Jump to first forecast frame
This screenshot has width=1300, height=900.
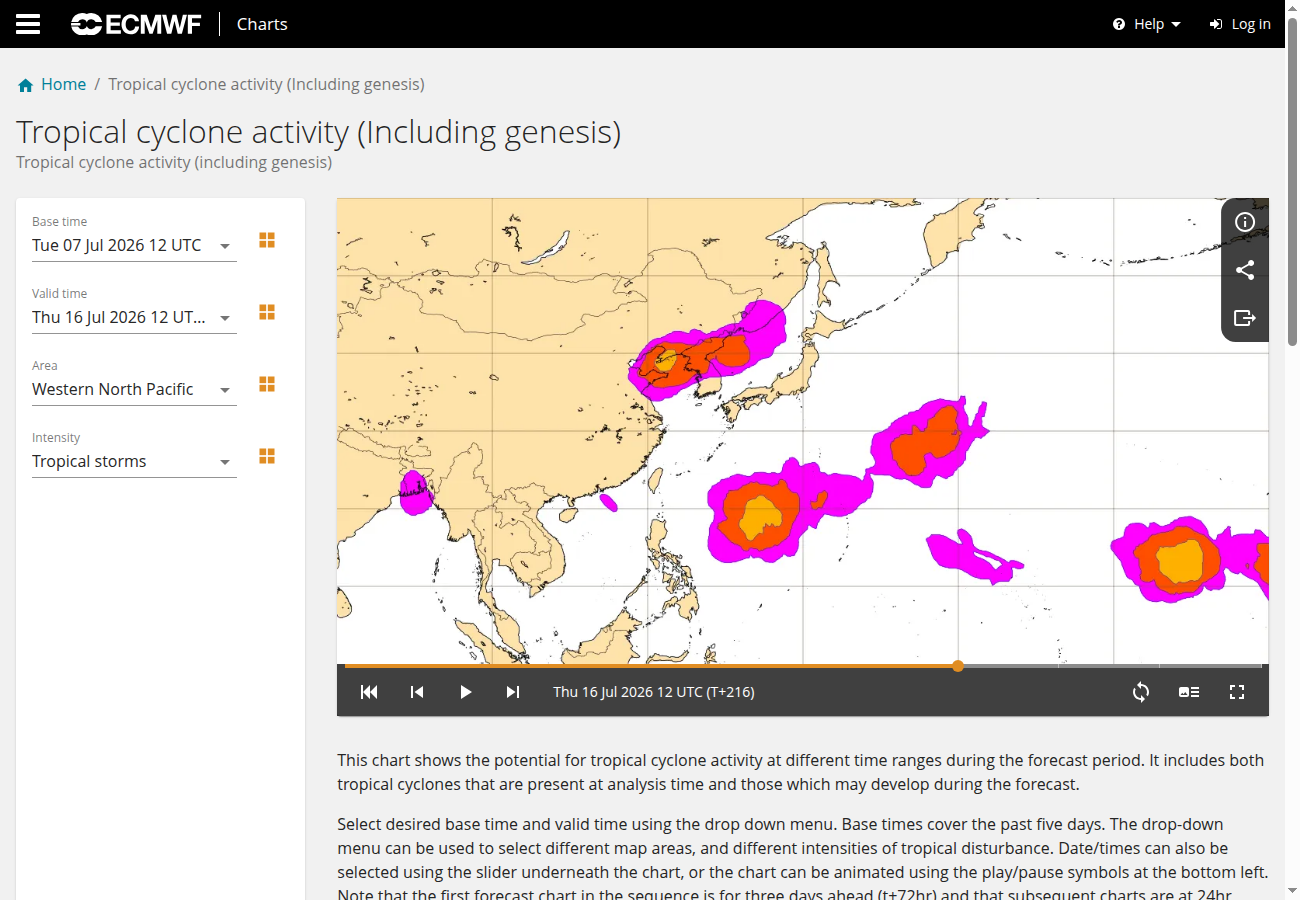click(x=369, y=692)
